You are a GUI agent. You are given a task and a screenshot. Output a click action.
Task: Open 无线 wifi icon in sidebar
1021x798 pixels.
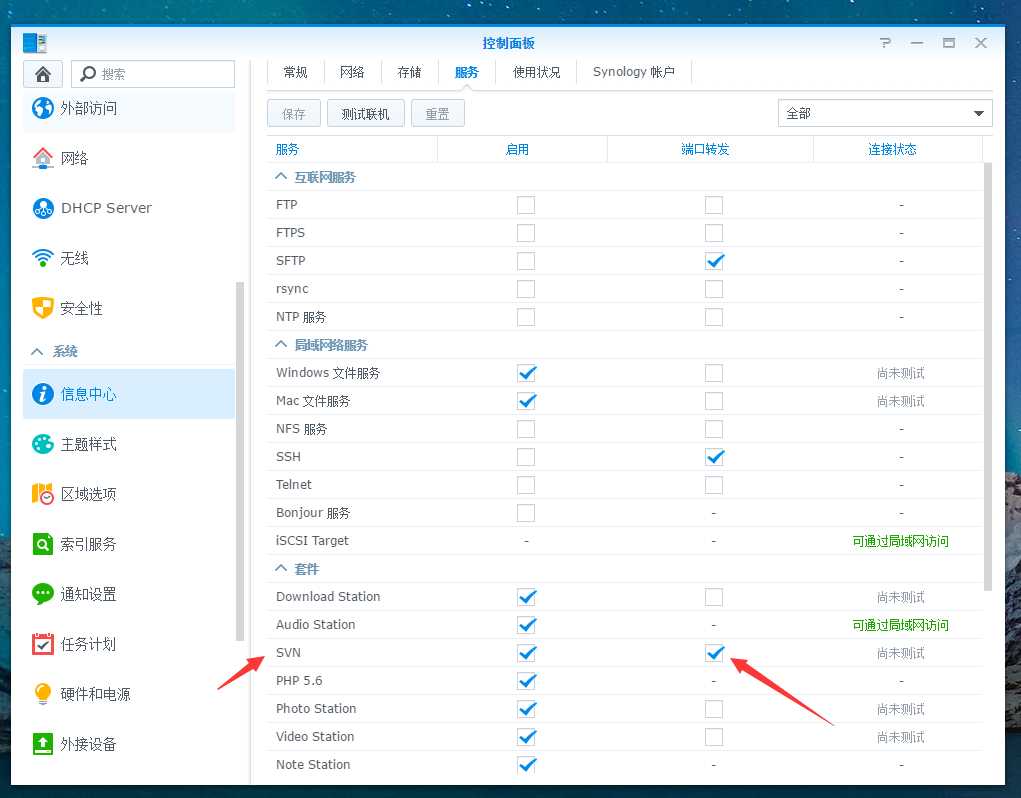point(43,258)
